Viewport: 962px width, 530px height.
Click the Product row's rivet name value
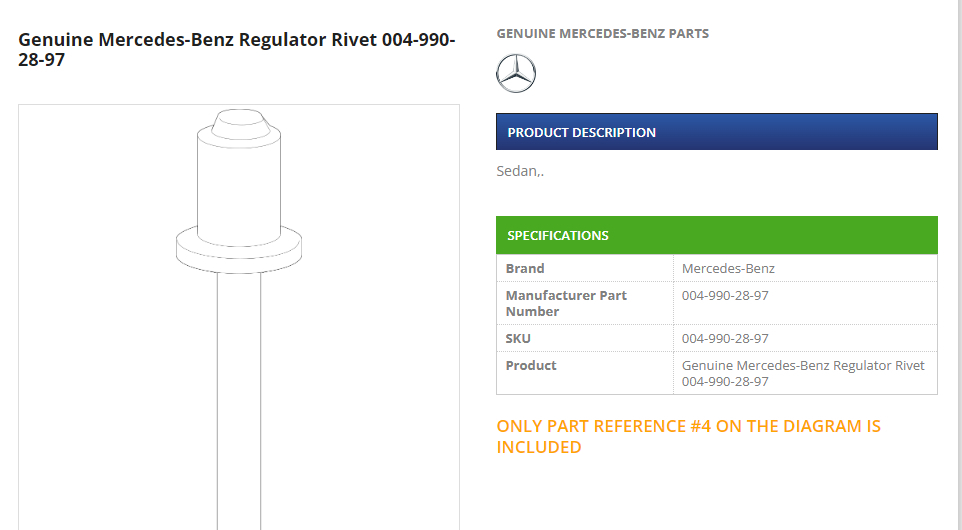coord(803,373)
